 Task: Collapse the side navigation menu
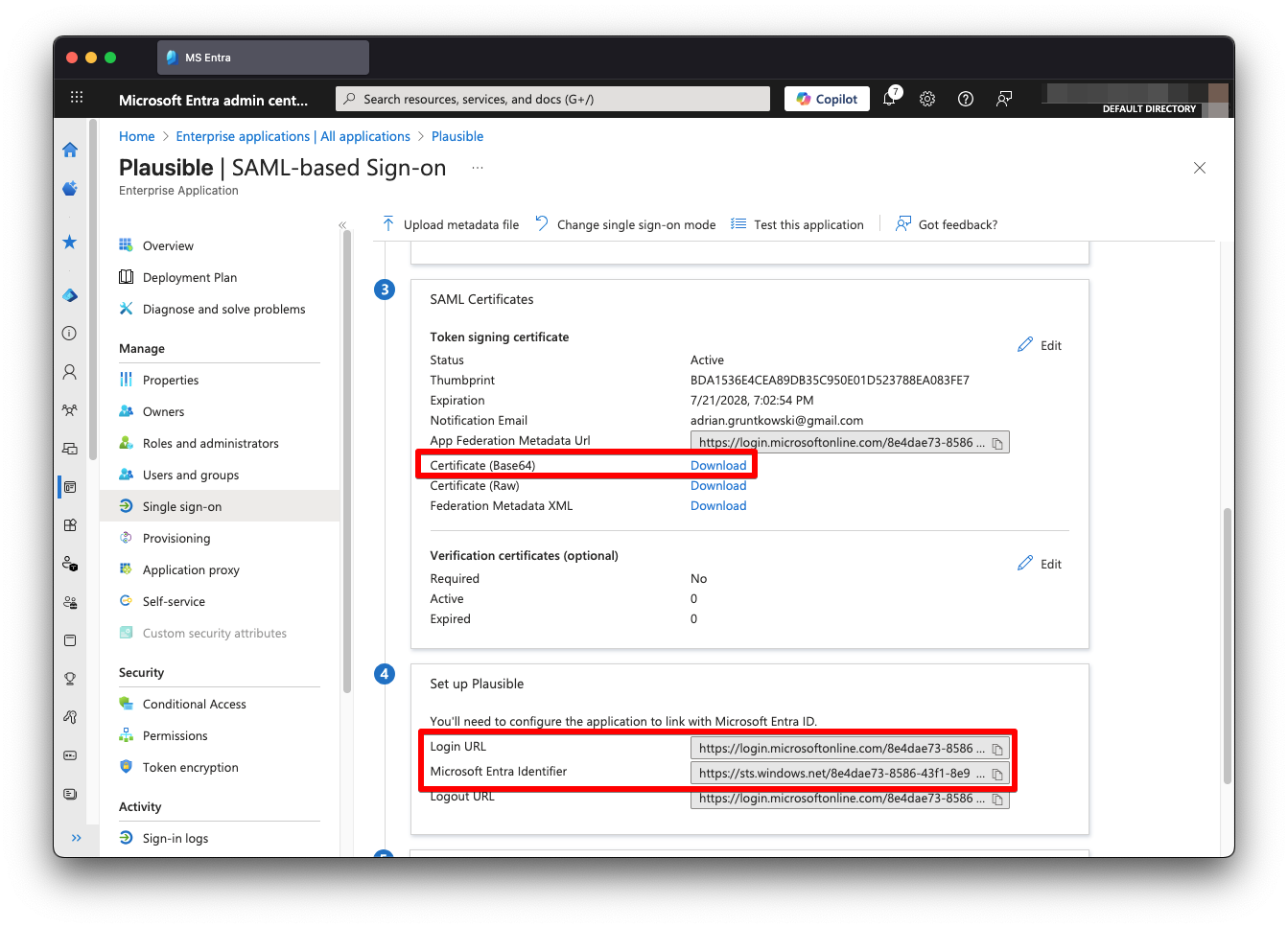pos(342,225)
